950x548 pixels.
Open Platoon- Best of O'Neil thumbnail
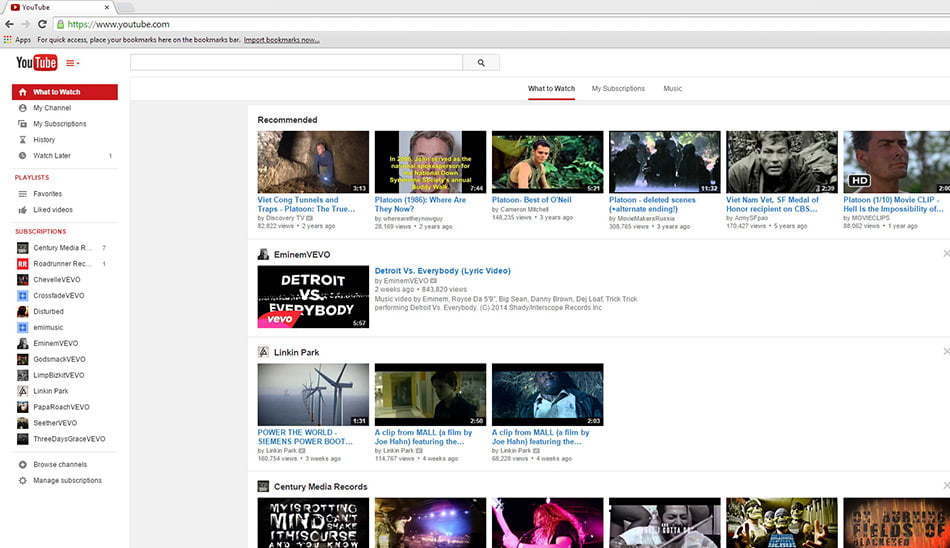tap(548, 162)
